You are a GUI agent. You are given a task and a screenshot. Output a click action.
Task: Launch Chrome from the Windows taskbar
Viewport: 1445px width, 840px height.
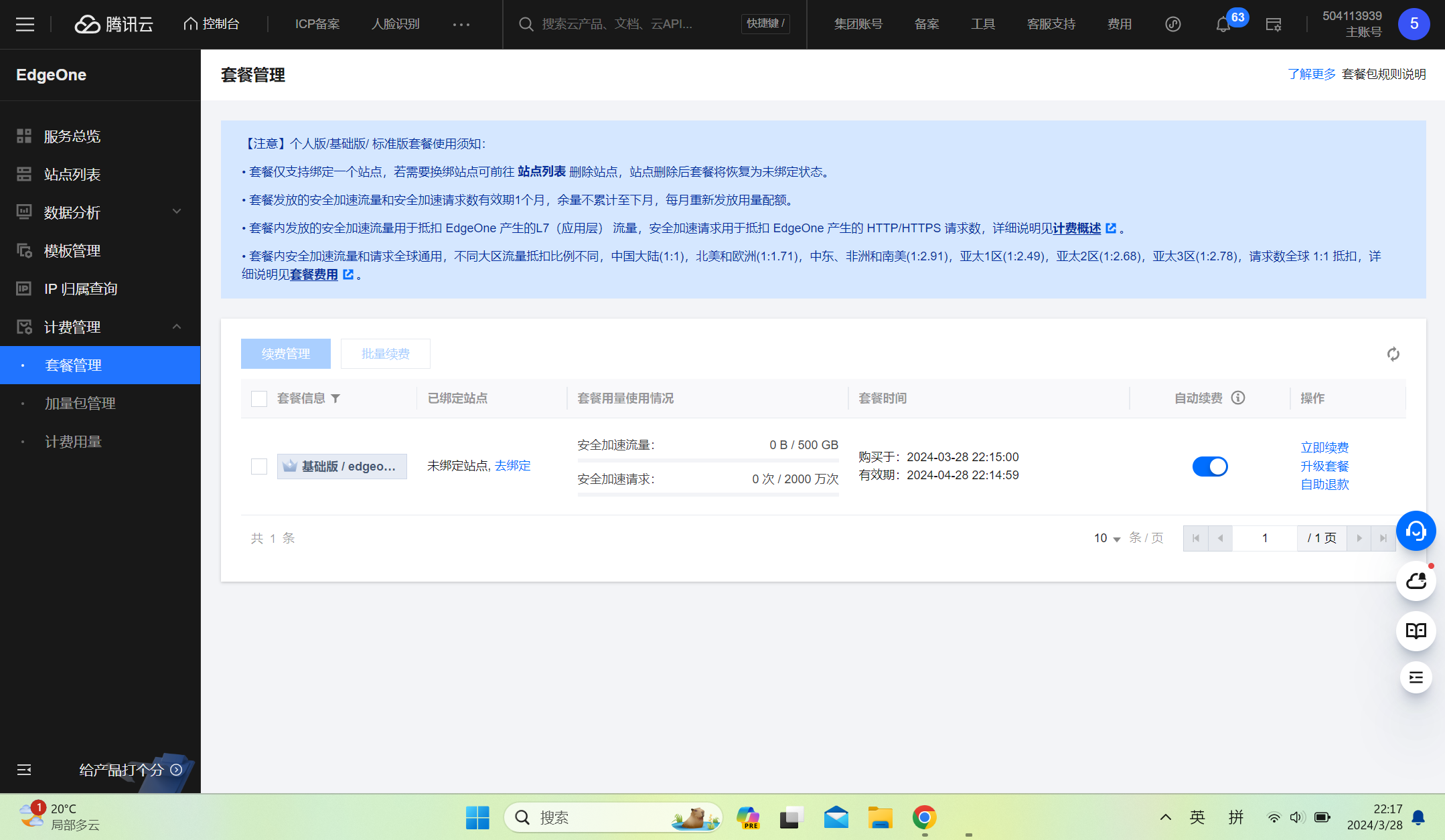tap(925, 817)
